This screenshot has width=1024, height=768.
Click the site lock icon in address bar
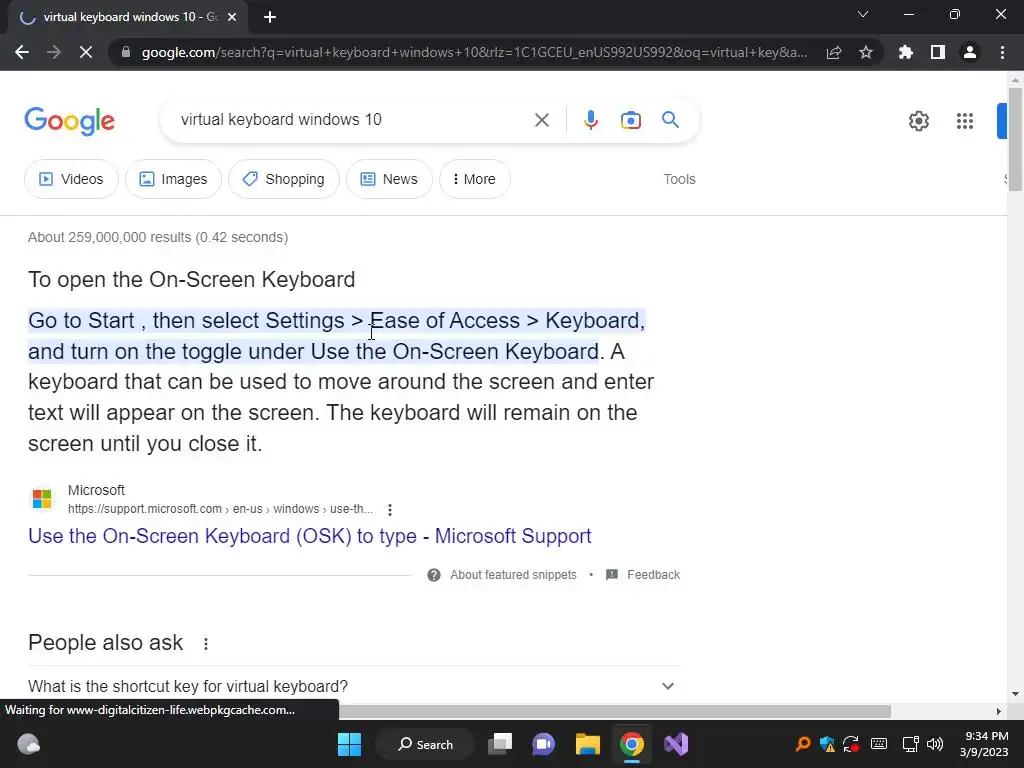126,52
